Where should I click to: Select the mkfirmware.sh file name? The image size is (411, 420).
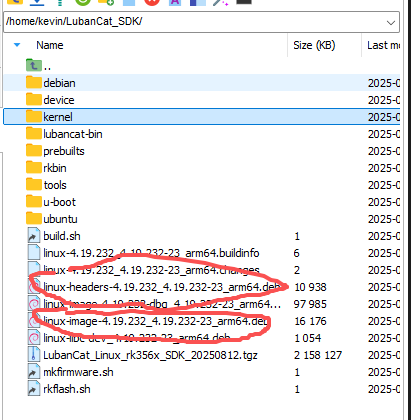click(78, 372)
